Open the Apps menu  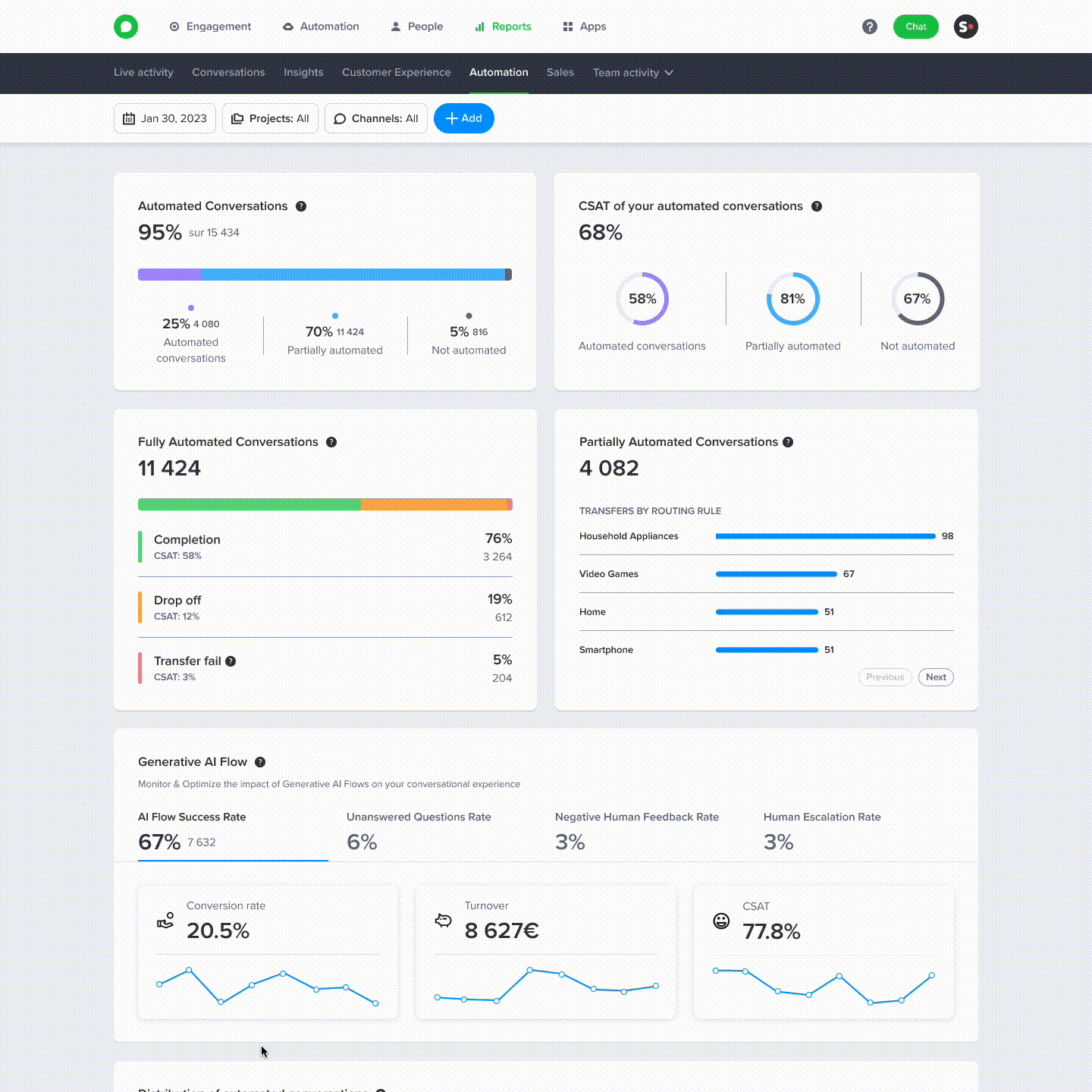584,27
